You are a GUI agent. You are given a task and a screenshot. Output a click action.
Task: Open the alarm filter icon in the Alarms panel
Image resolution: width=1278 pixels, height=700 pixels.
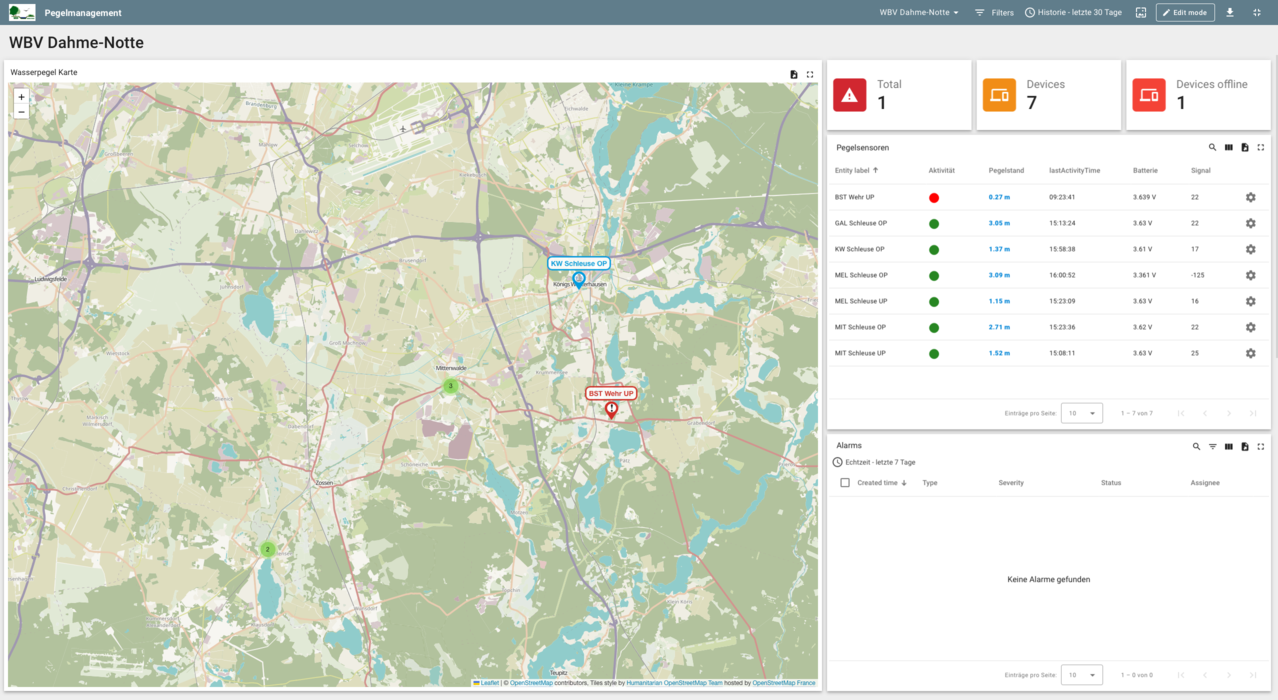[x=1212, y=446]
